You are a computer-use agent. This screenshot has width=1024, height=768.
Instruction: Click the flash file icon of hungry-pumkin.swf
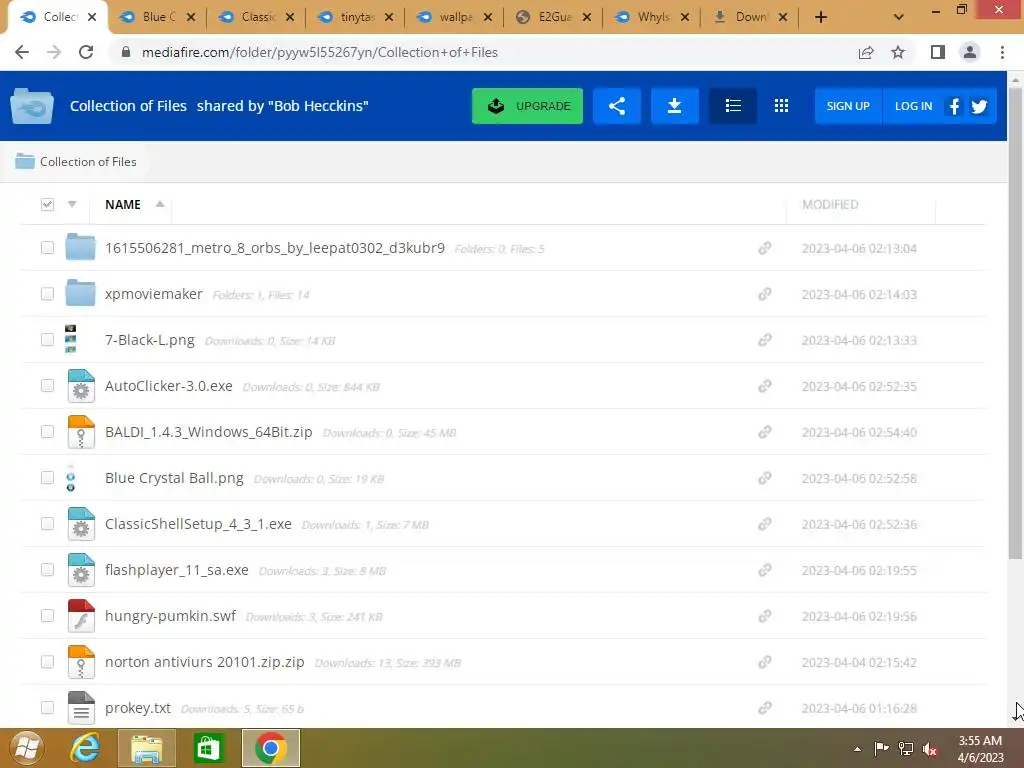(x=81, y=616)
